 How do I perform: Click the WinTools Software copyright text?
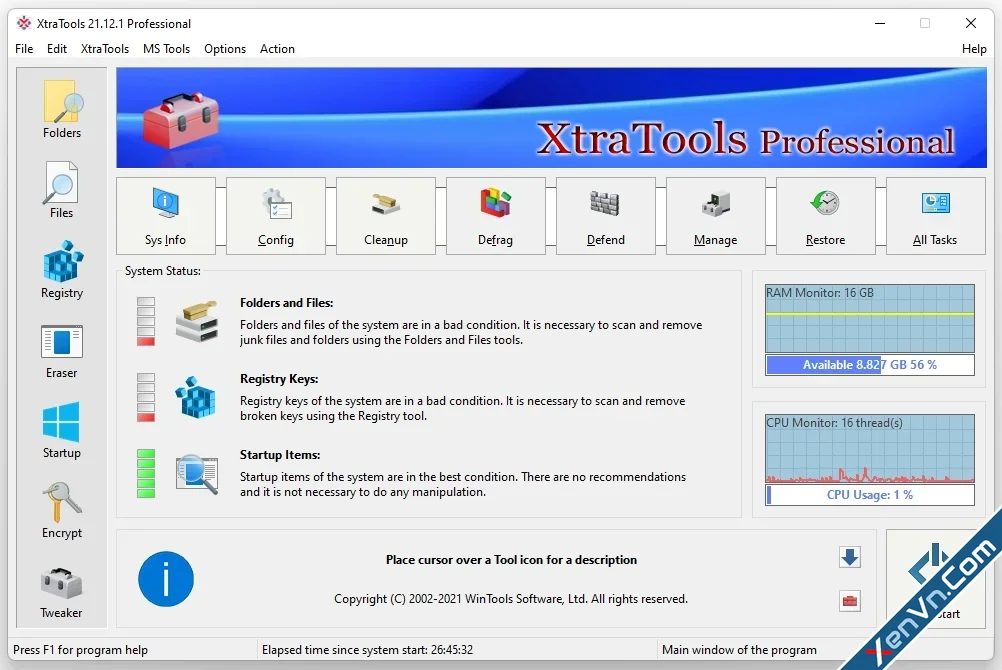click(511, 599)
